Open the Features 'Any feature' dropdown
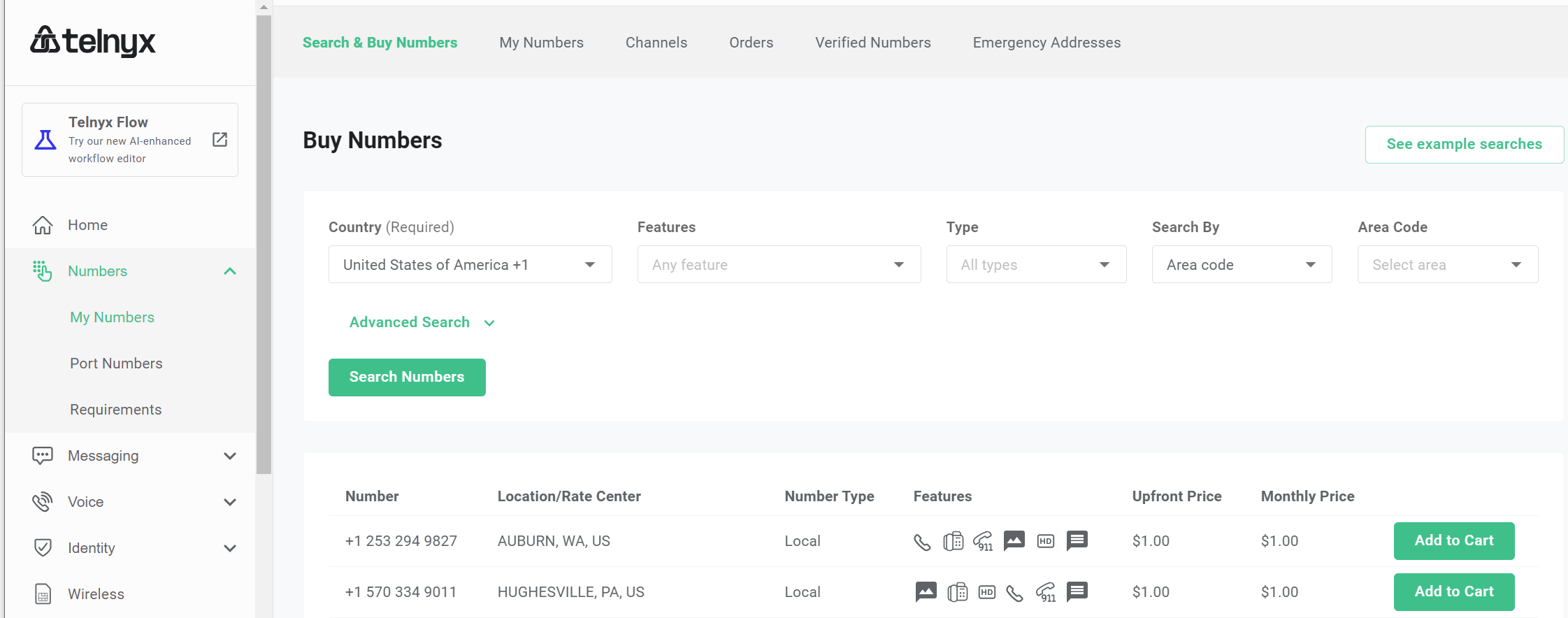This screenshot has height=618, width=1568. click(x=778, y=264)
